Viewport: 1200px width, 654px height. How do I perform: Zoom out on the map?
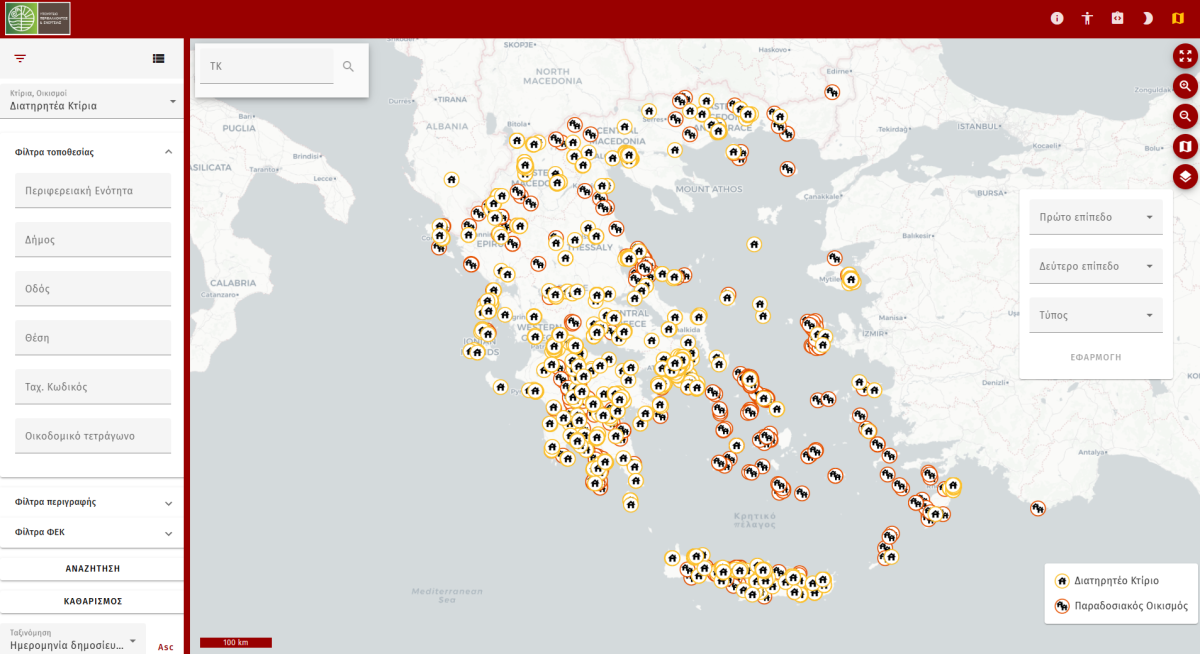tap(1185, 116)
